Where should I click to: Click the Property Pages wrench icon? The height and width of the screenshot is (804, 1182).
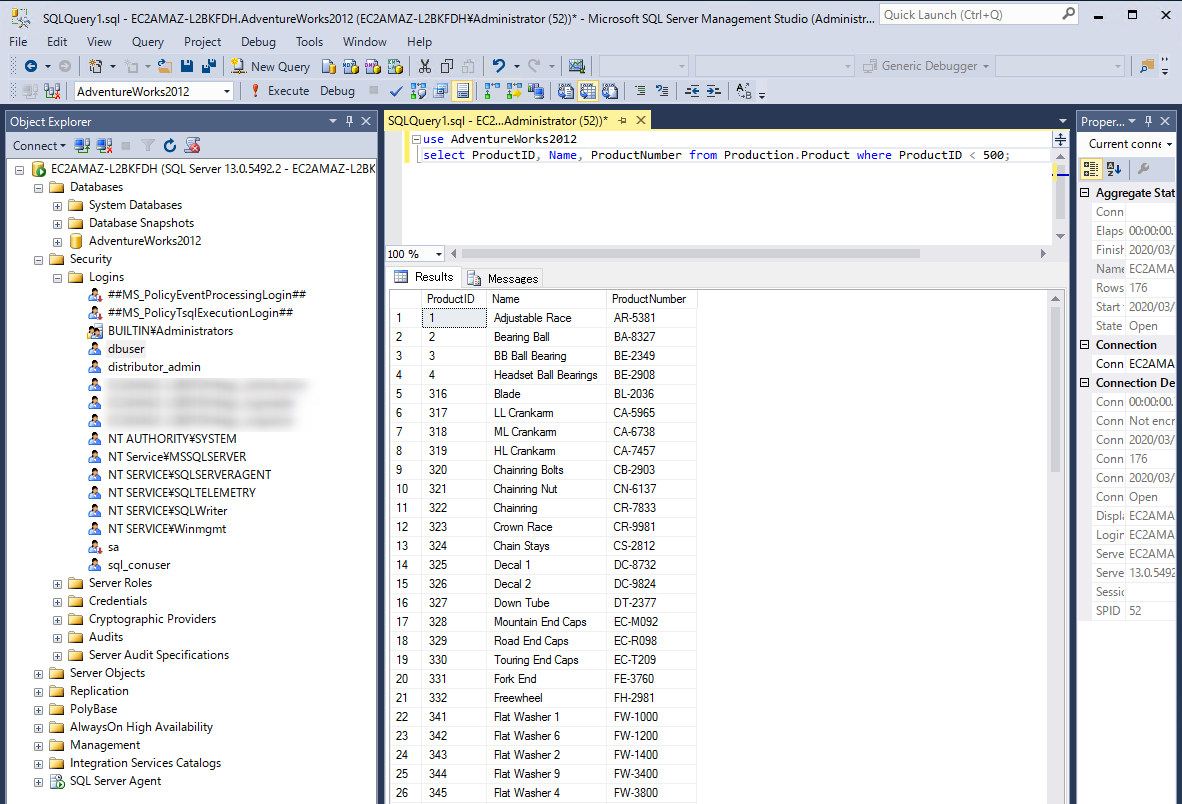coord(1144,169)
